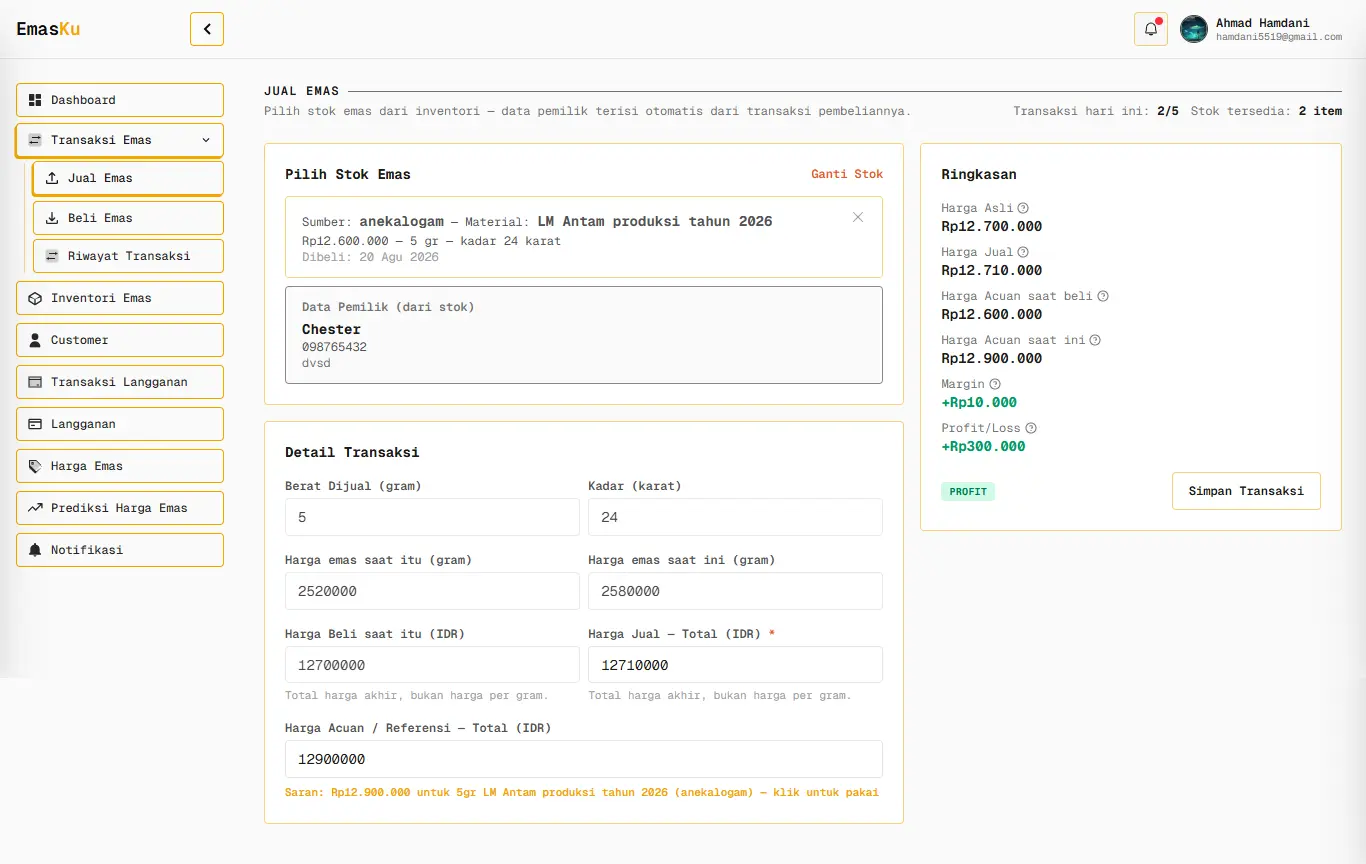Click the Jual Emas upload icon
Viewport: 1366px width, 864px height.
tap(52, 178)
